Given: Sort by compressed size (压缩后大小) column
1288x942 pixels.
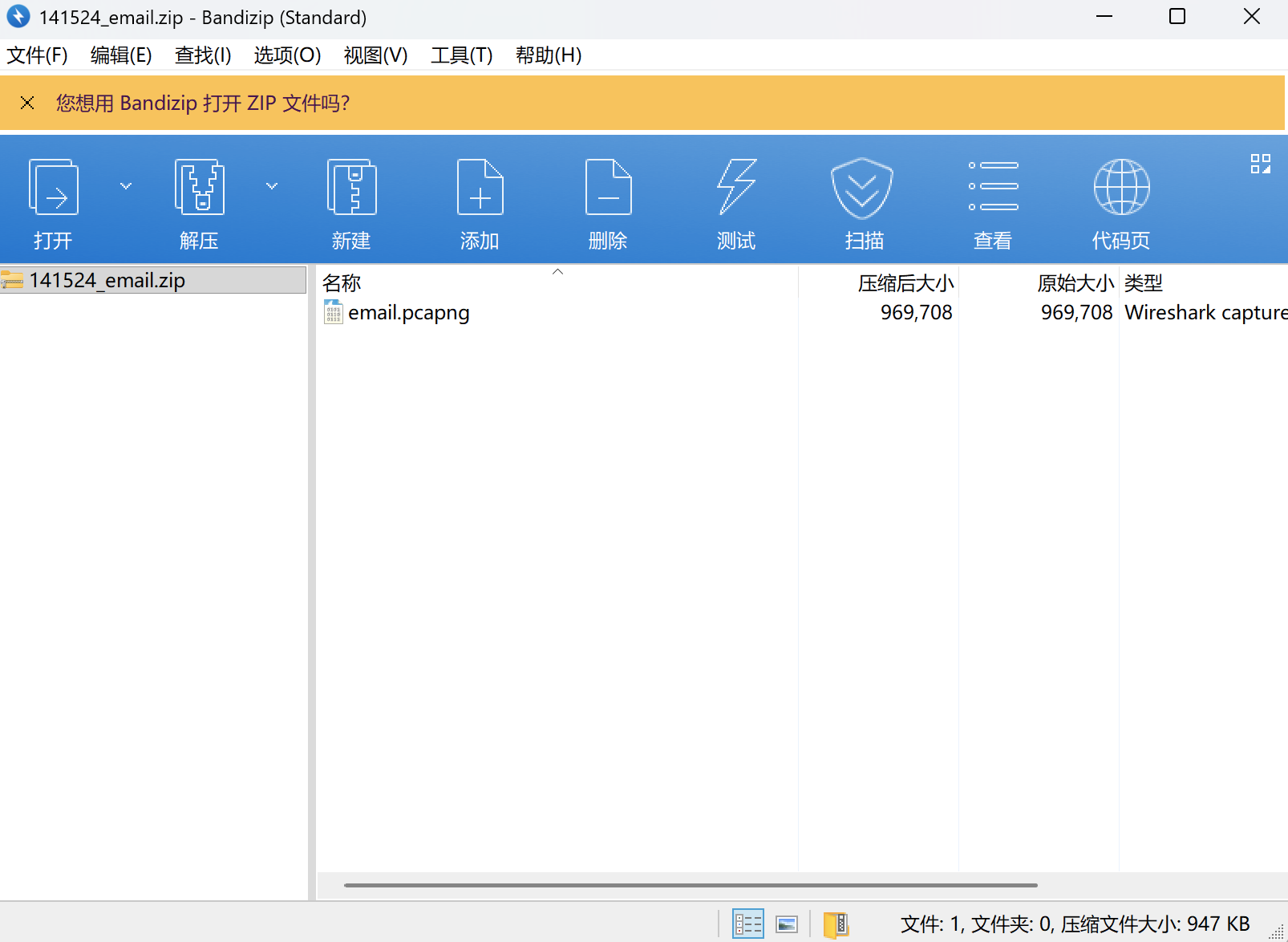Looking at the screenshot, I should tap(879, 282).
